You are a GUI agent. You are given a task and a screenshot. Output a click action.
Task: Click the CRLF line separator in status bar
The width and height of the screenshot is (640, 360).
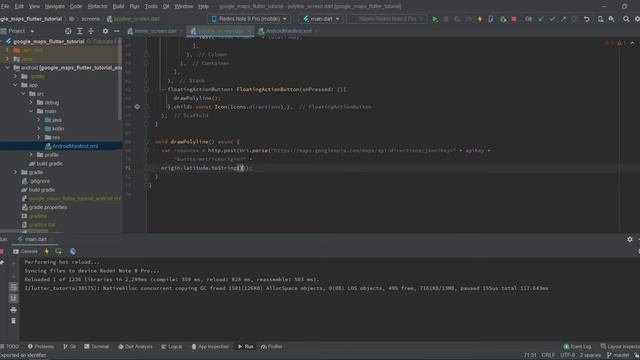click(548, 356)
